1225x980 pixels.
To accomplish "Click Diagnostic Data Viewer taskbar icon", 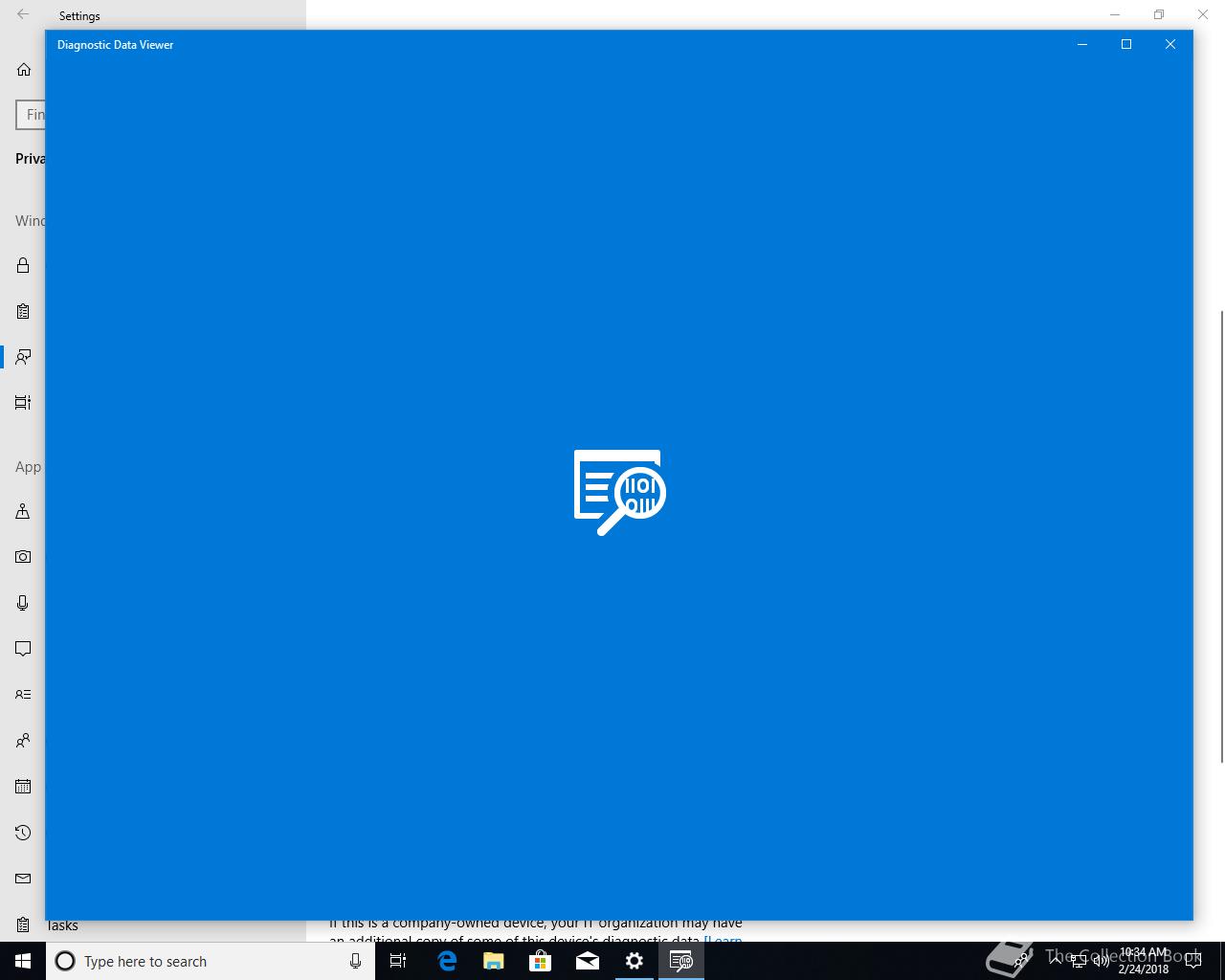I will pyautogui.click(x=681, y=961).
